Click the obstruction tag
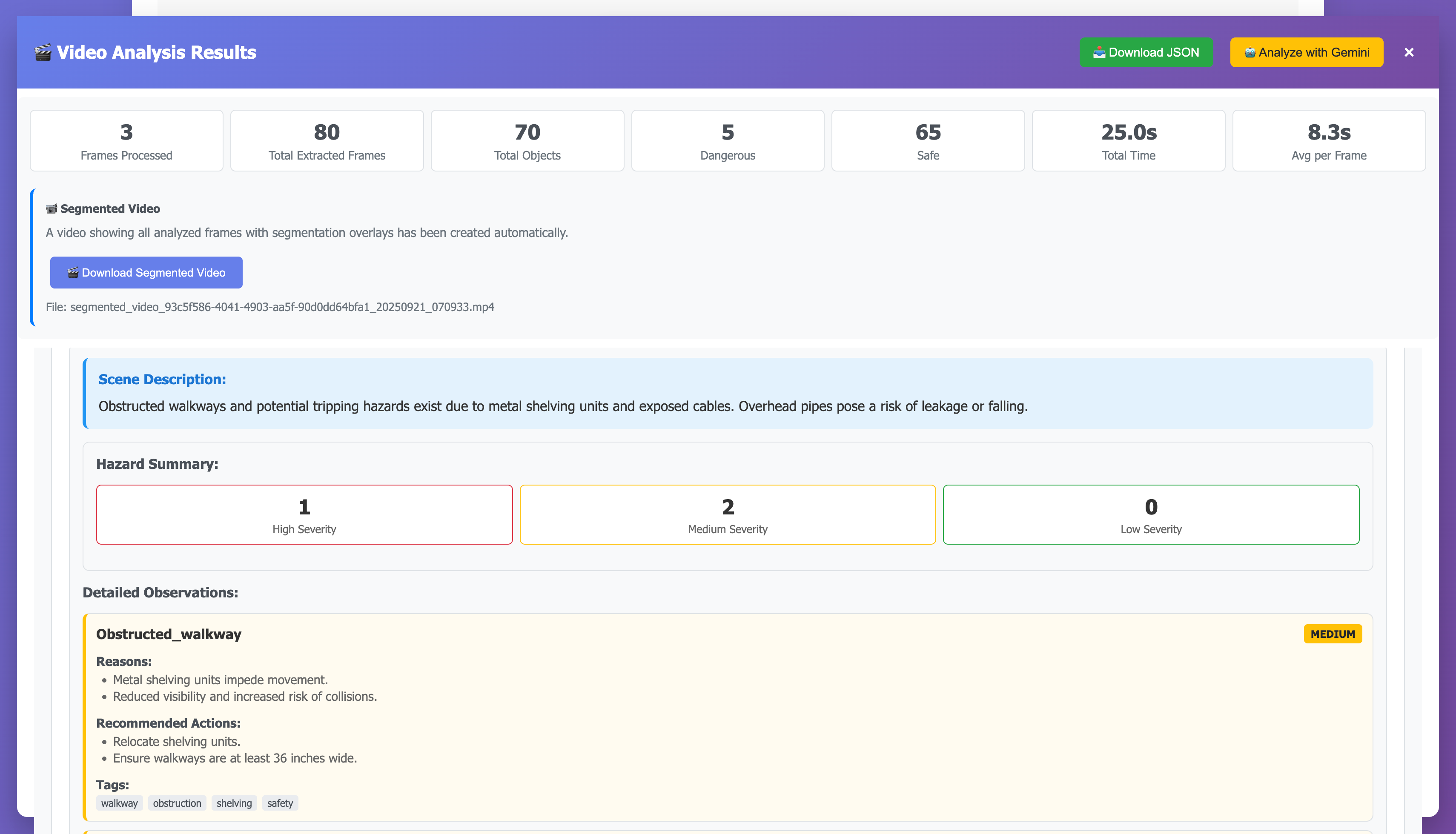 pyautogui.click(x=177, y=803)
